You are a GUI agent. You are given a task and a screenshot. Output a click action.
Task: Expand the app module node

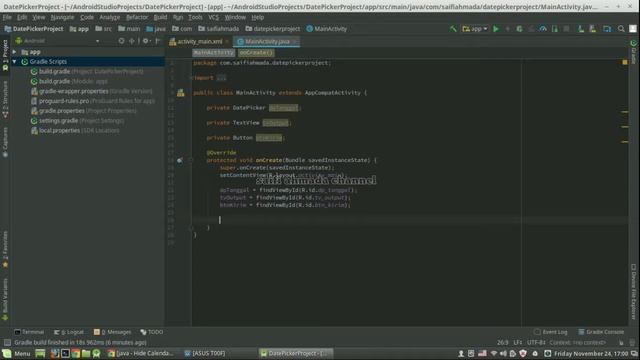(x=15, y=52)
